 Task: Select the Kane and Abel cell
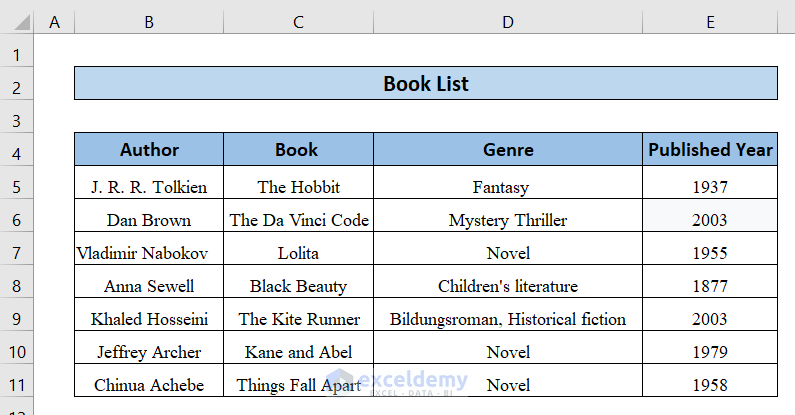tap(299, 352)
